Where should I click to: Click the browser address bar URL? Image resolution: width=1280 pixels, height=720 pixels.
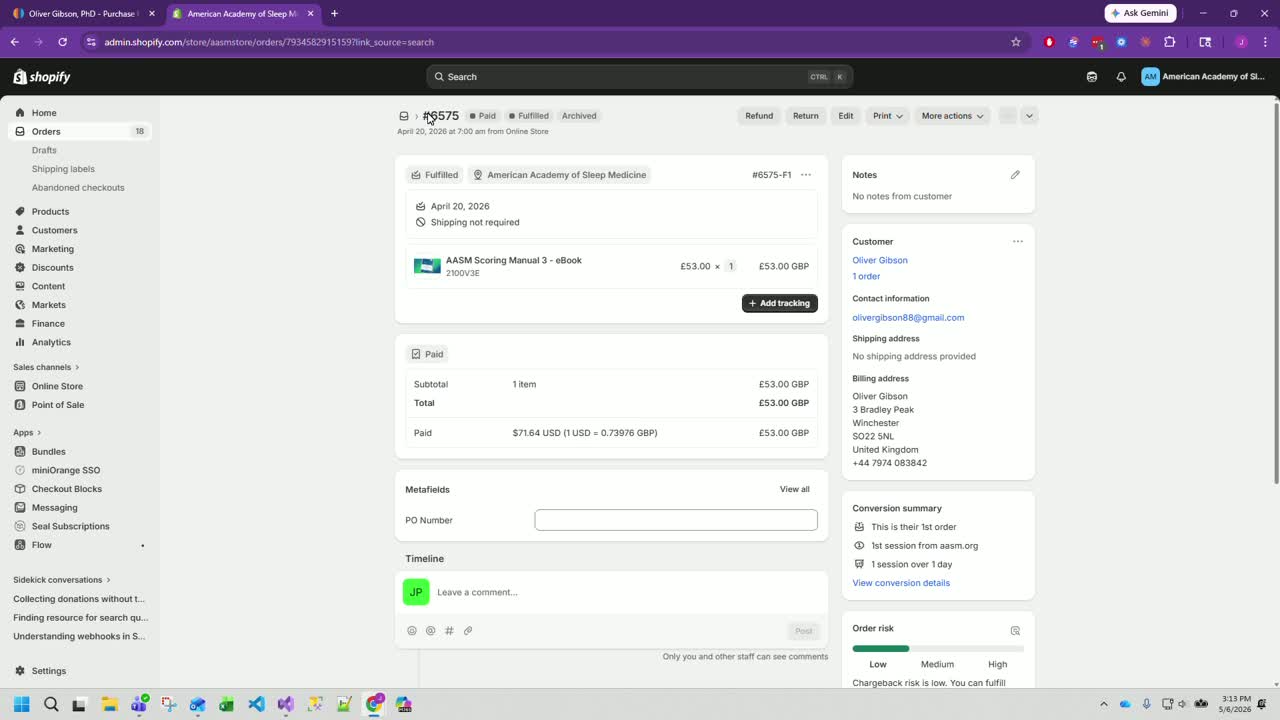[269, 42]
